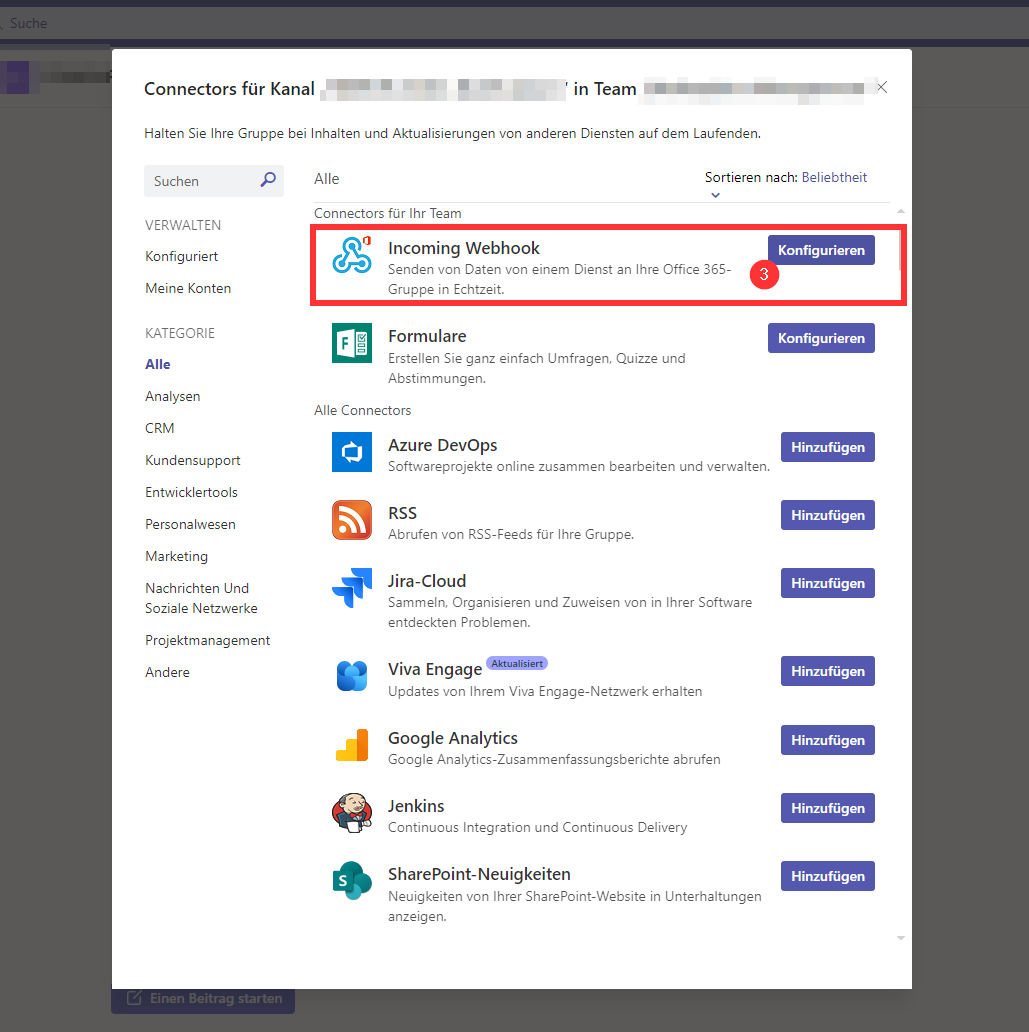The height and width of the screenshot is (1032, 1029).
Task: Click the SharePoint-Neuigkeiten title text
Action: [479, 874]
